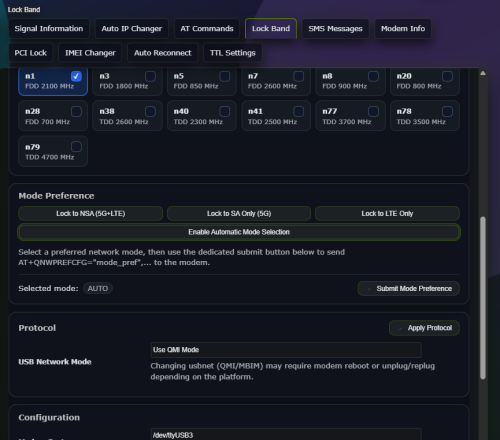Open the USB Network Mode dropdown
Viewport: 500px width, 440px height.
click(x=286, y=350)
